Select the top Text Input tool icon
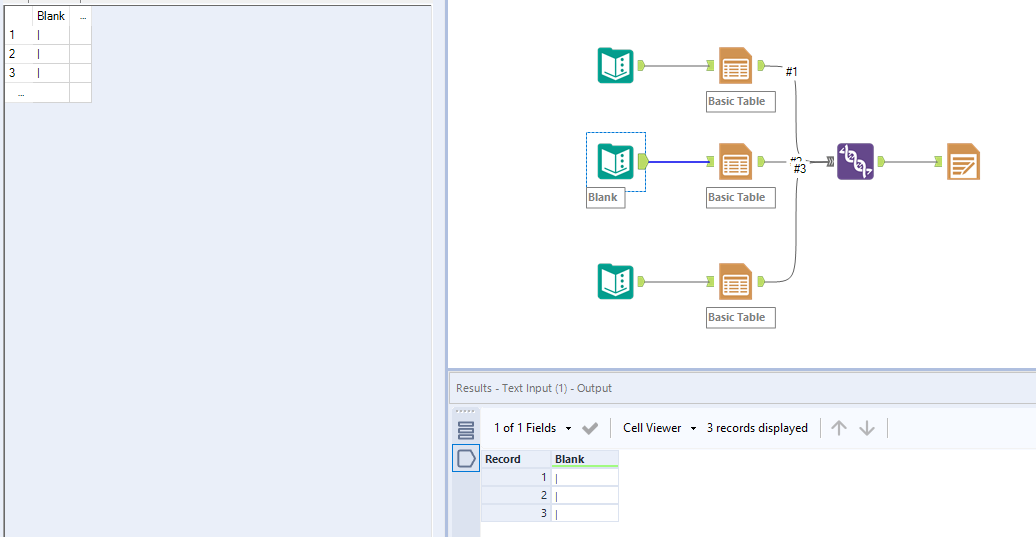The height and width of the screenshot is (537, 1036). tap(615, 65)
